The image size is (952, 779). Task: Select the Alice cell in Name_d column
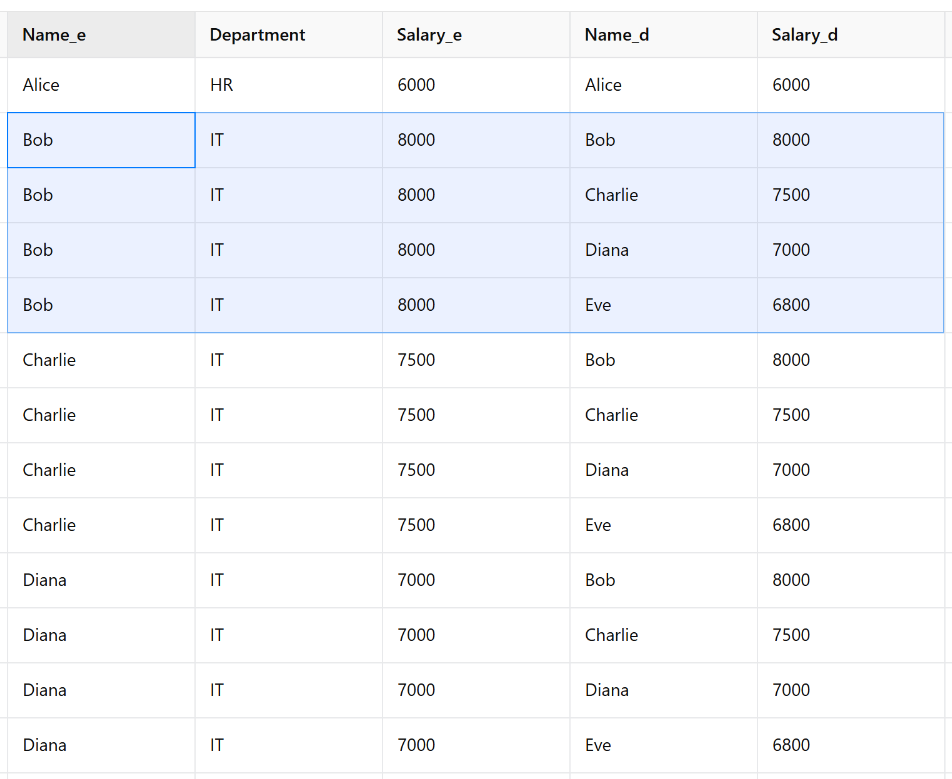664,85
